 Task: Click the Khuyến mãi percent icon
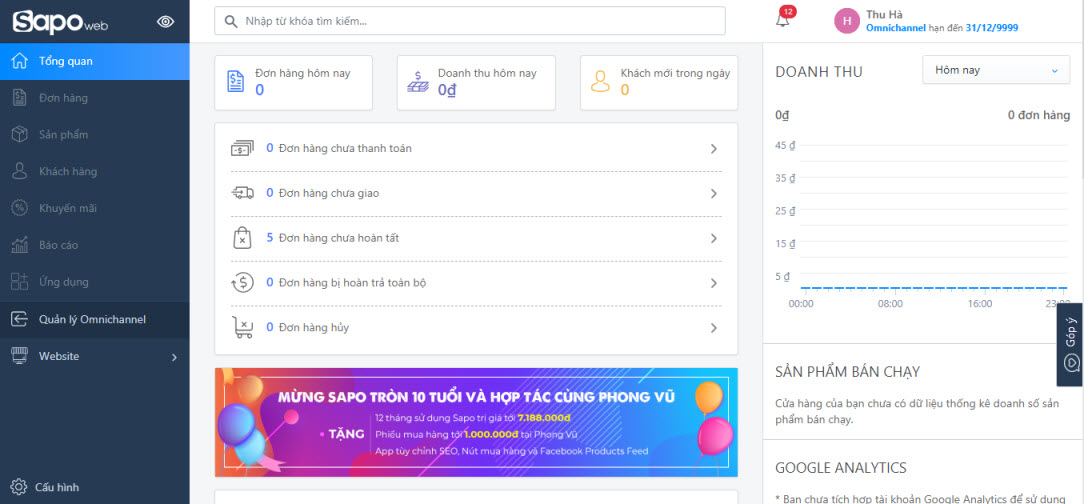pos(19,208)
